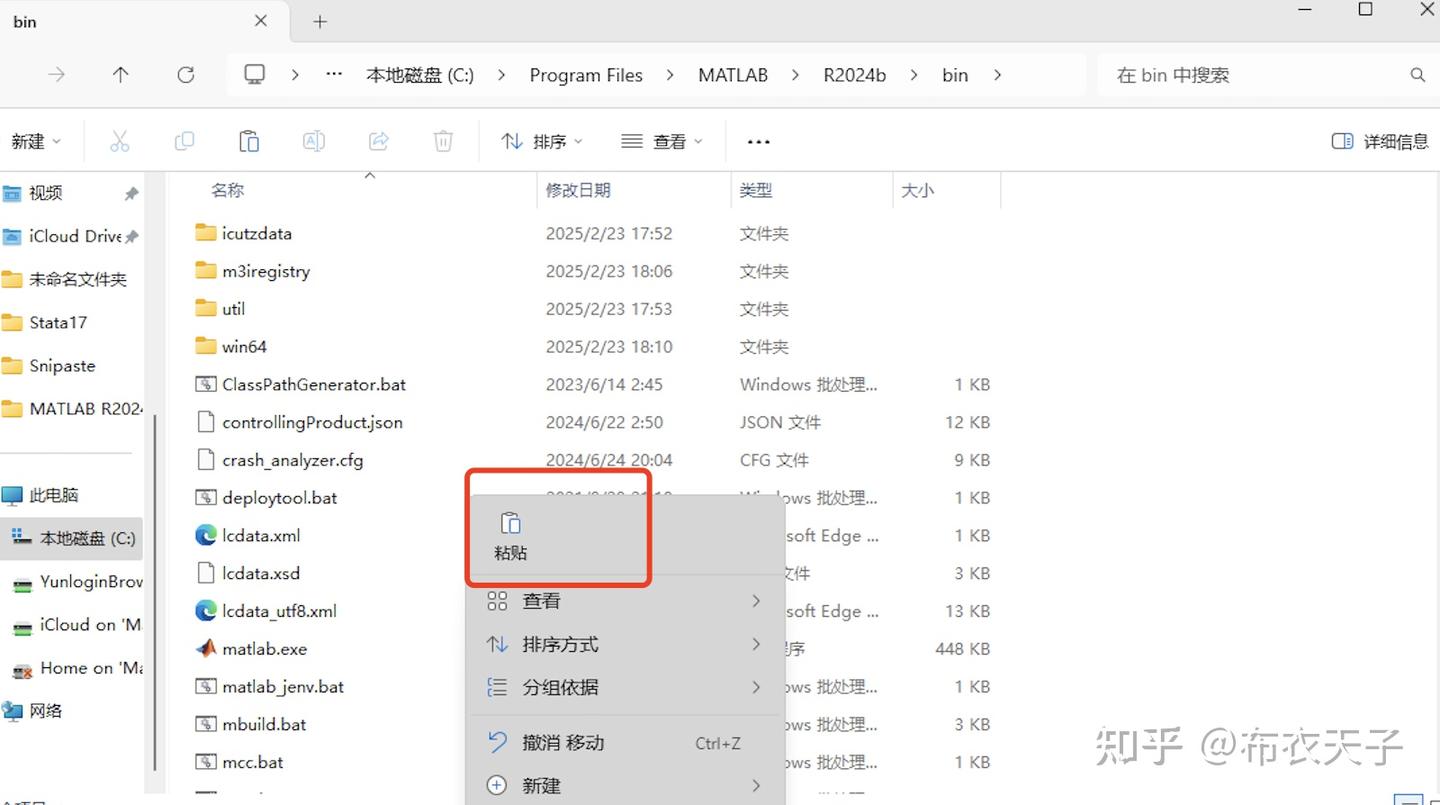Navigate up one folder level
This screenshot has height=805, width=1440.
click(121, 74)
